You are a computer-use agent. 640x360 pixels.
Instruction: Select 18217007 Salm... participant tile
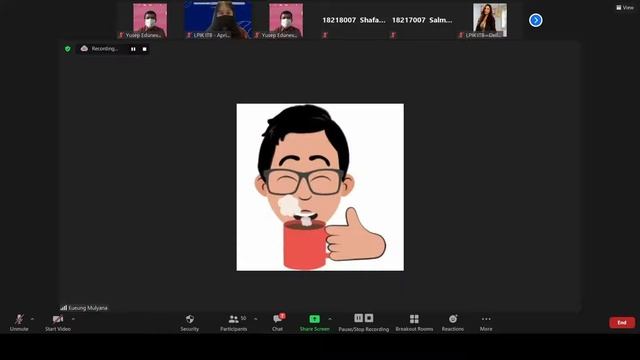click(x=422, y=20)
